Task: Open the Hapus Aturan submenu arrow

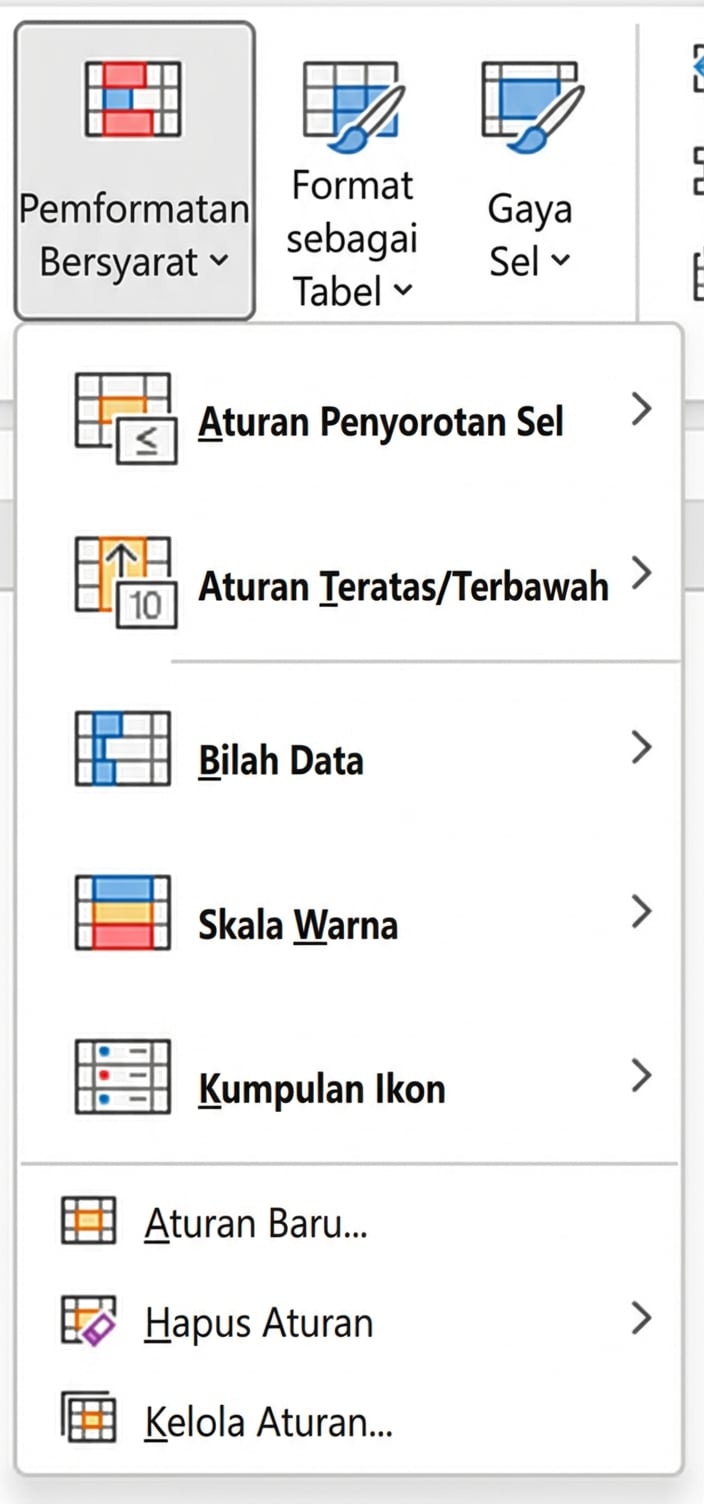Action: [642, 1320]
